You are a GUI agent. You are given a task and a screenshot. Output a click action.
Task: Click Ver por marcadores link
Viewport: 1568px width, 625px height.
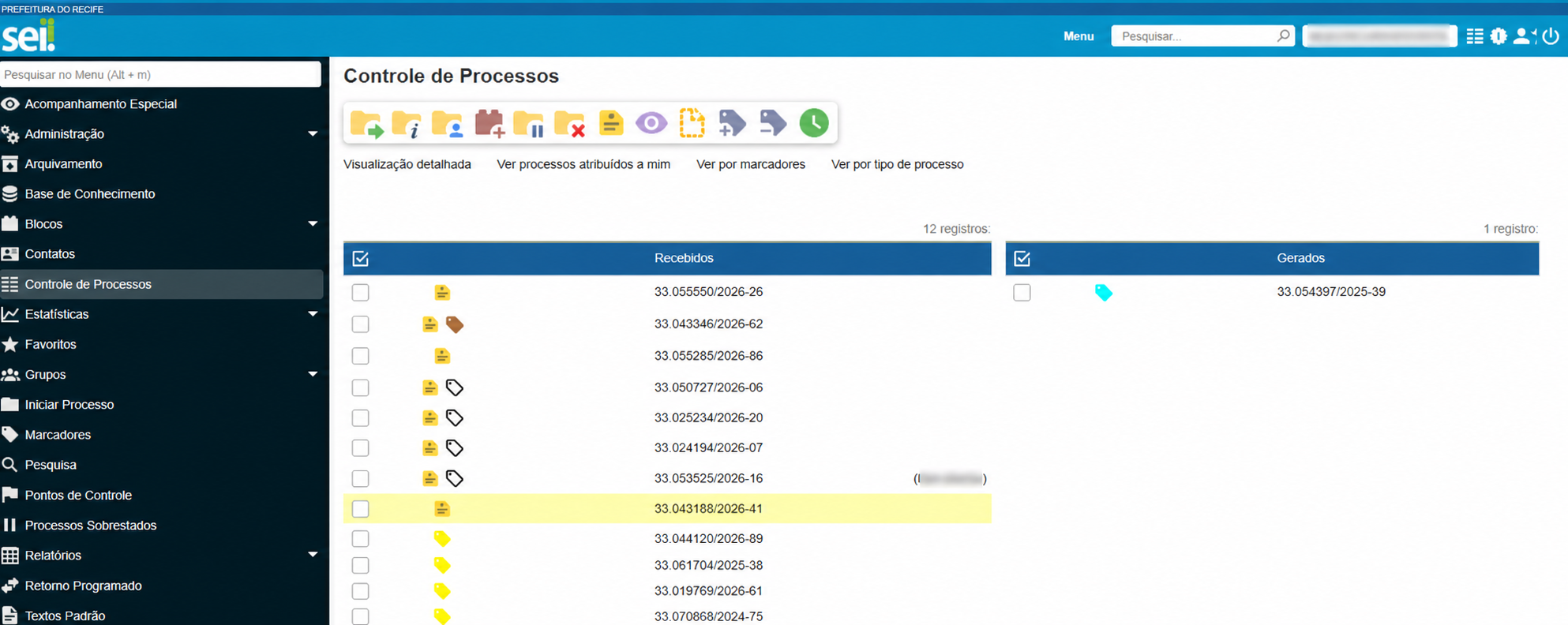coord(751,164)
